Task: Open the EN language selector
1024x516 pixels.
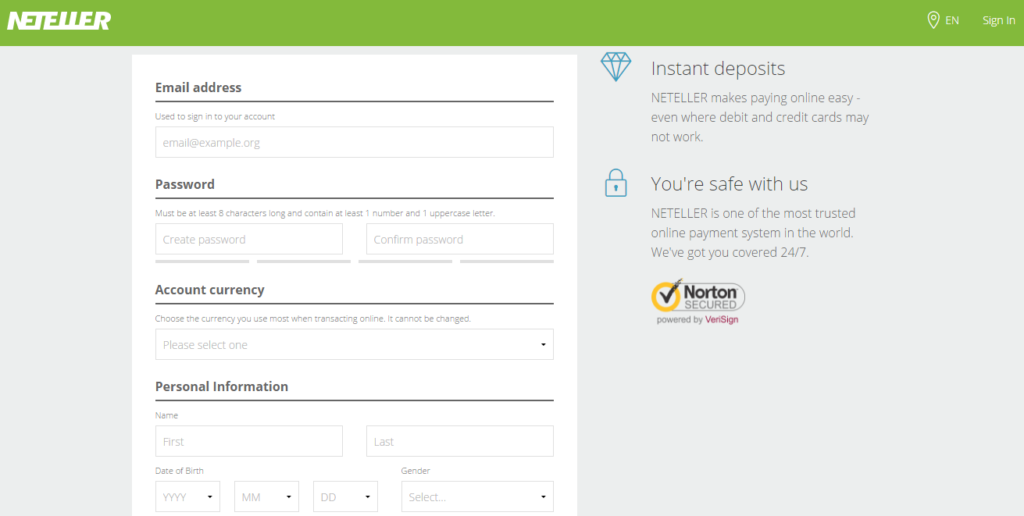Action: pyautogui.click(x=952, y=20)
